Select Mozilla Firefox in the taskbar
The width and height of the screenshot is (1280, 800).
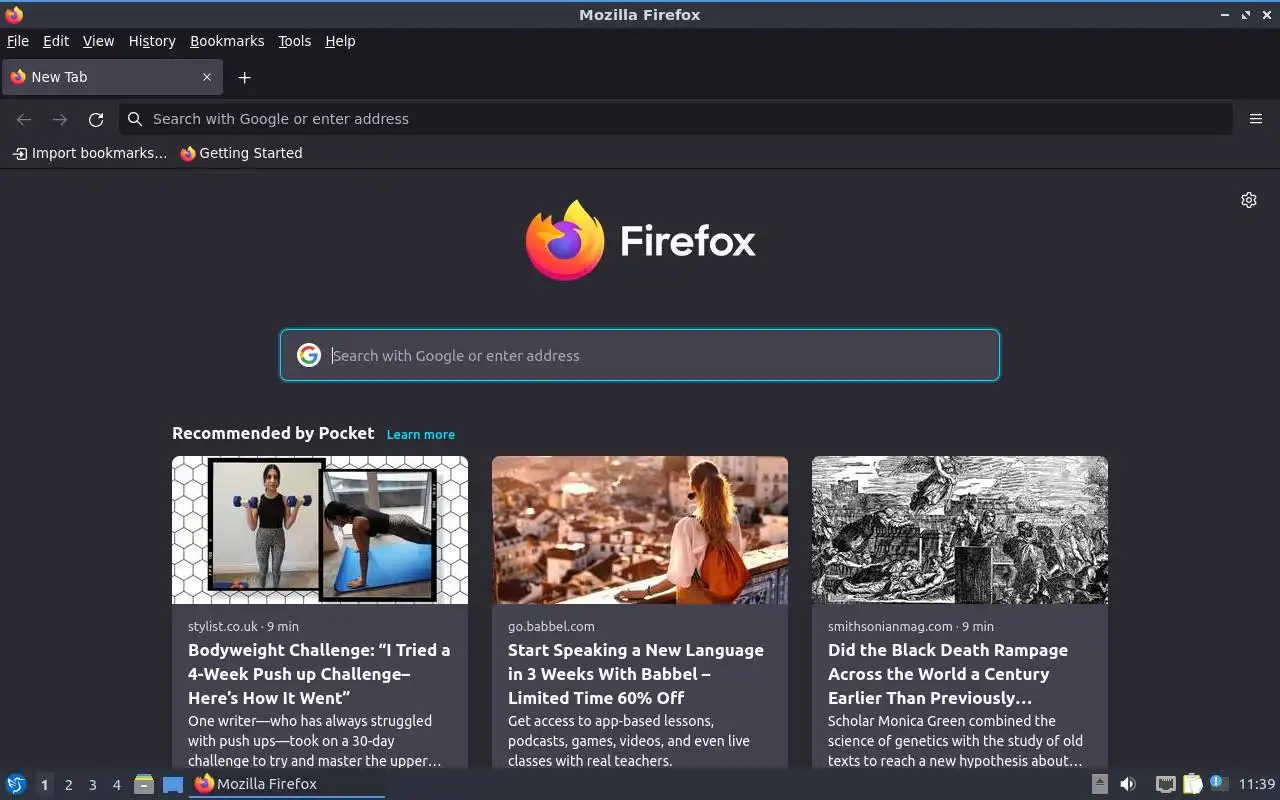tap(287, 784)
